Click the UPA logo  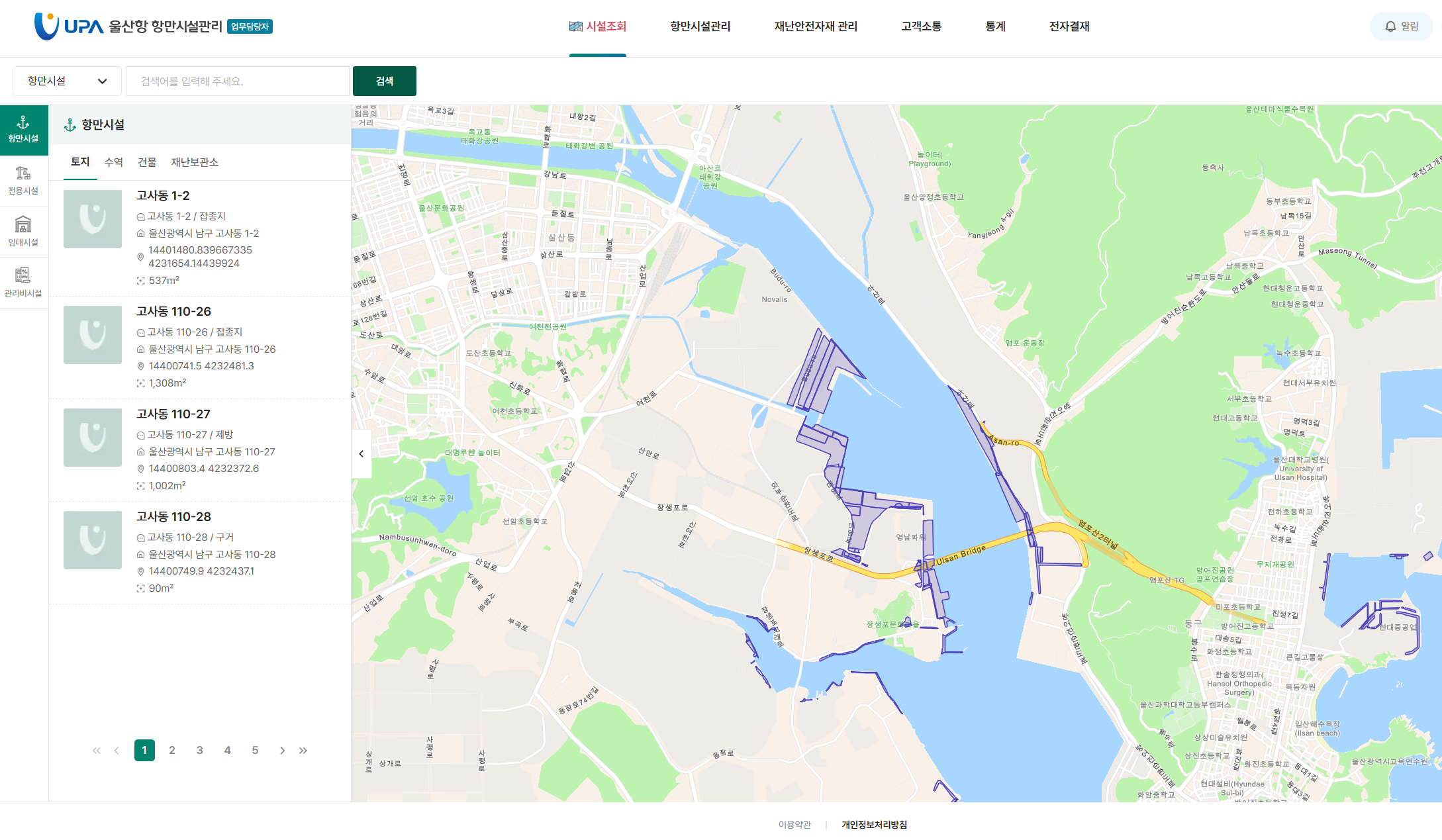(x=69, y=26)
